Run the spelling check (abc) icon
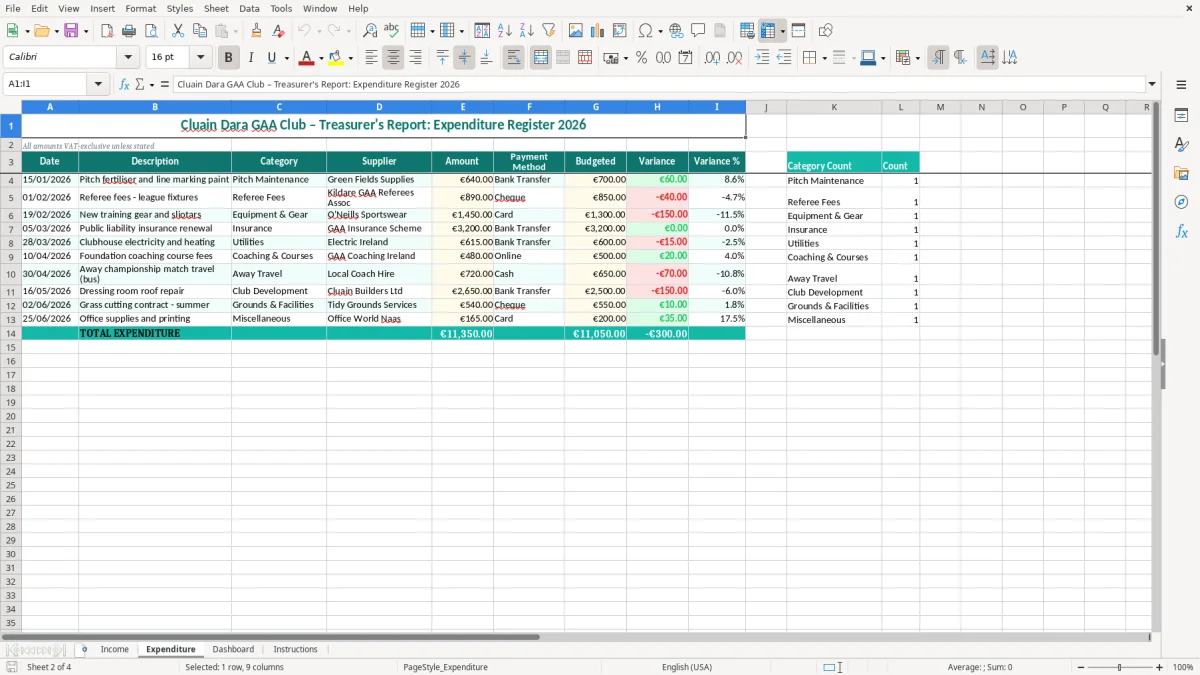 [x=392, y=31]
